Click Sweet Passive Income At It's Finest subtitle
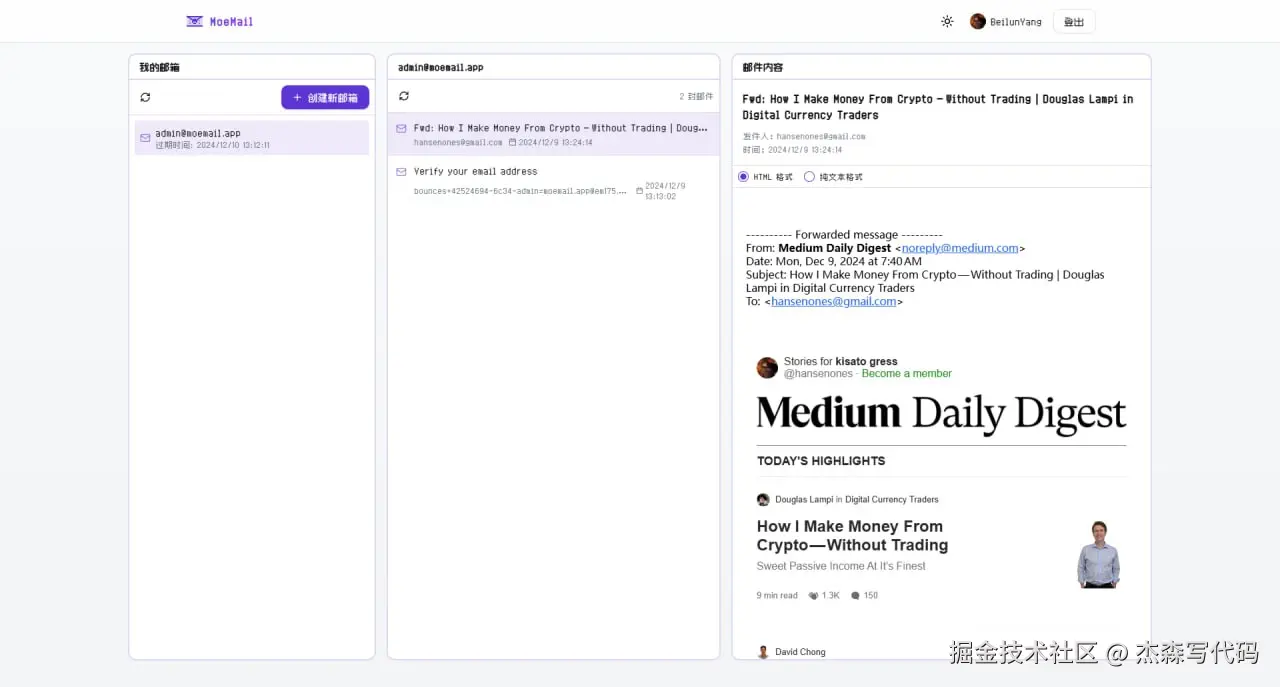The height and width of the screenshot is (687, 1280). [841, 566]
